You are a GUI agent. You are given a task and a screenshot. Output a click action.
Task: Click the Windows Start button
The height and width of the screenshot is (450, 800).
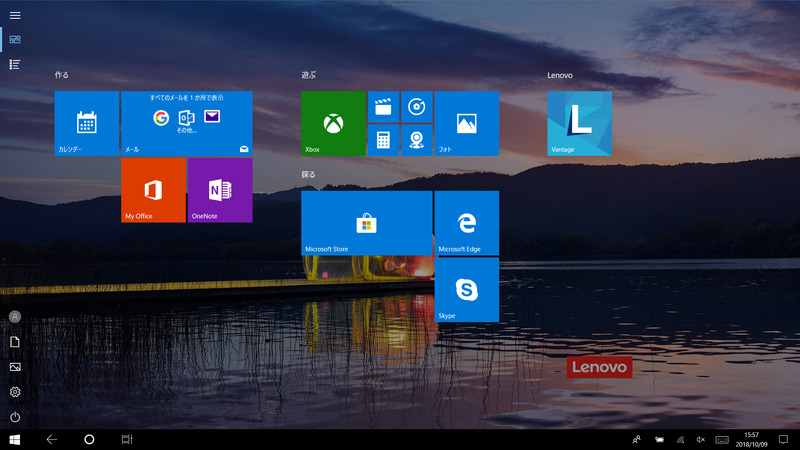pyautogui.click(x=15, y=439)
